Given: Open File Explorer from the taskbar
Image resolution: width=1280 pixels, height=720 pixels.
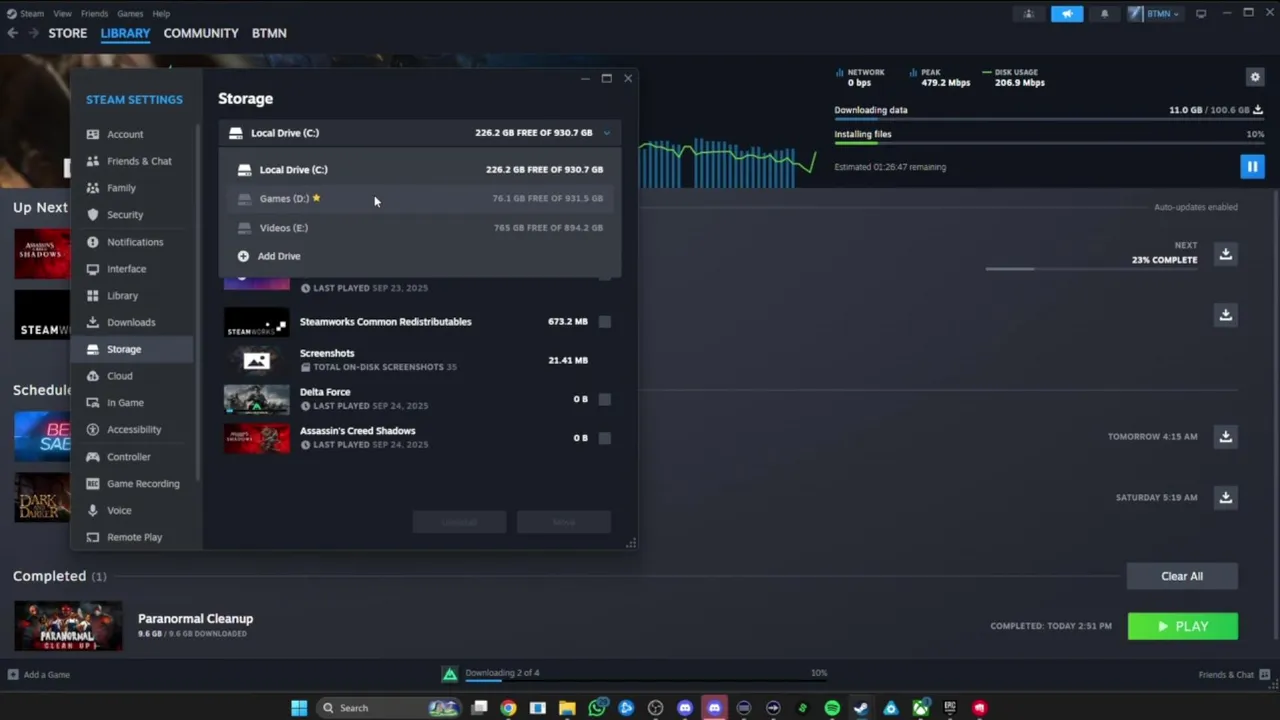Looking at the screenshot, I should coord(567,708).
